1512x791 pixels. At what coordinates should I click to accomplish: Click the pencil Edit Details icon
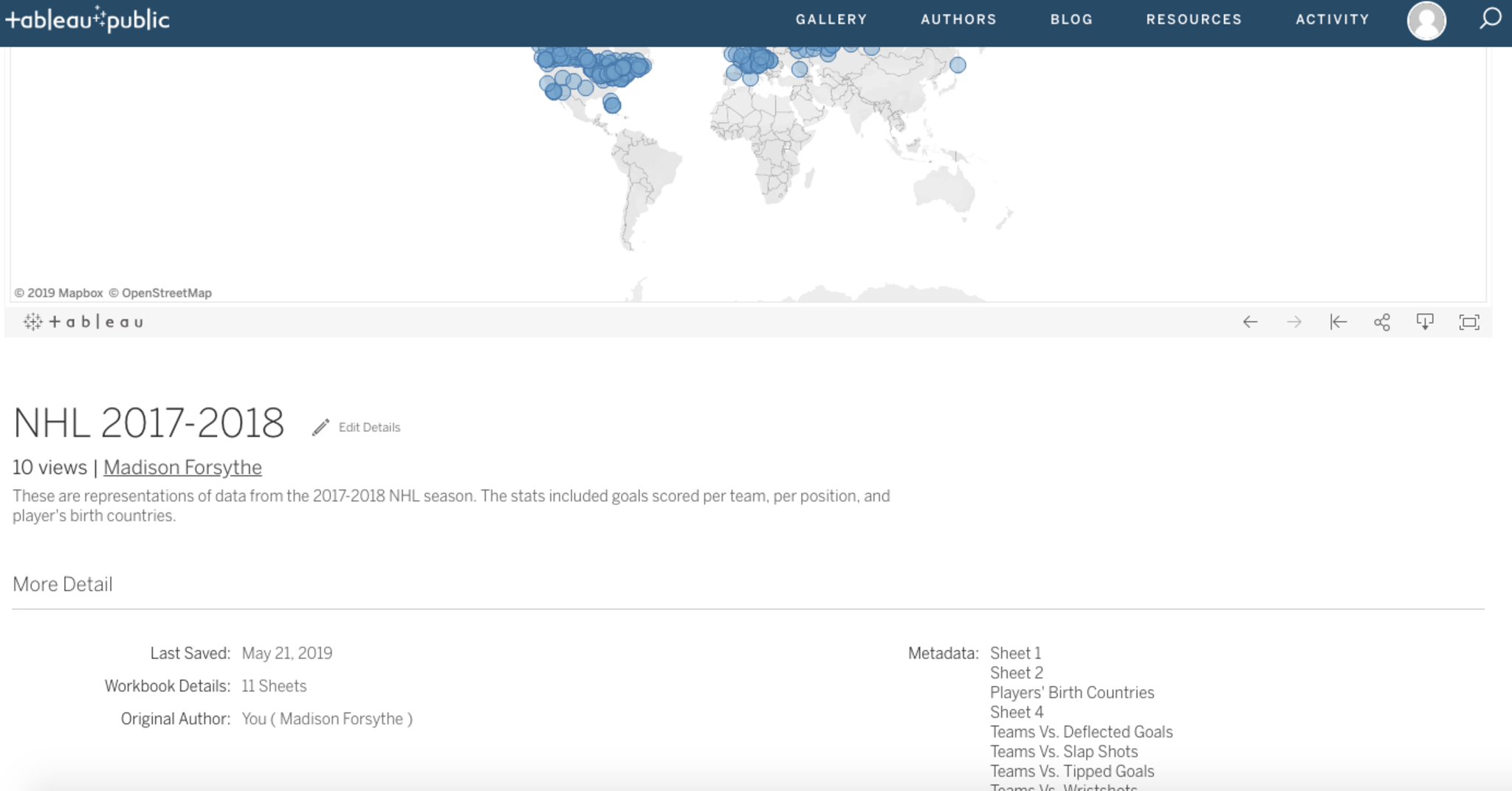(320, 428)
